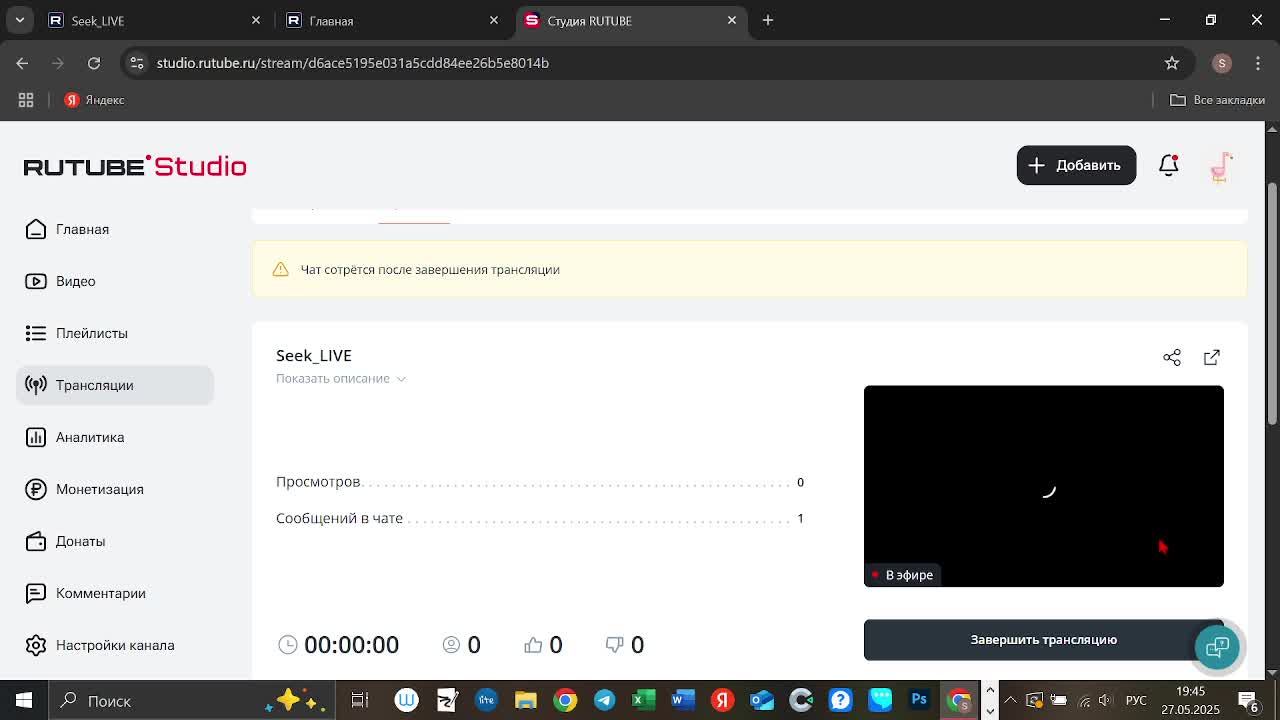This screenshot has width=1280, height=720.
Task: Click the stream duration clock icon
Action: click(288, 645)
